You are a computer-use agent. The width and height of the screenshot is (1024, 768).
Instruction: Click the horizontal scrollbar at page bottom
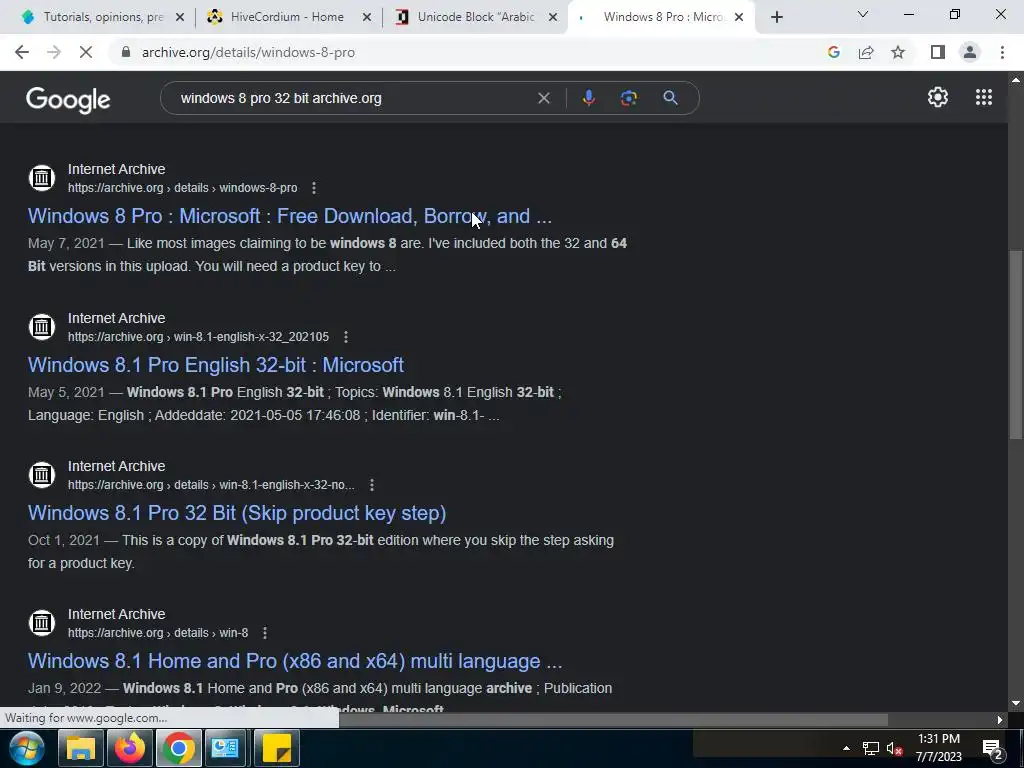[613, 720]
